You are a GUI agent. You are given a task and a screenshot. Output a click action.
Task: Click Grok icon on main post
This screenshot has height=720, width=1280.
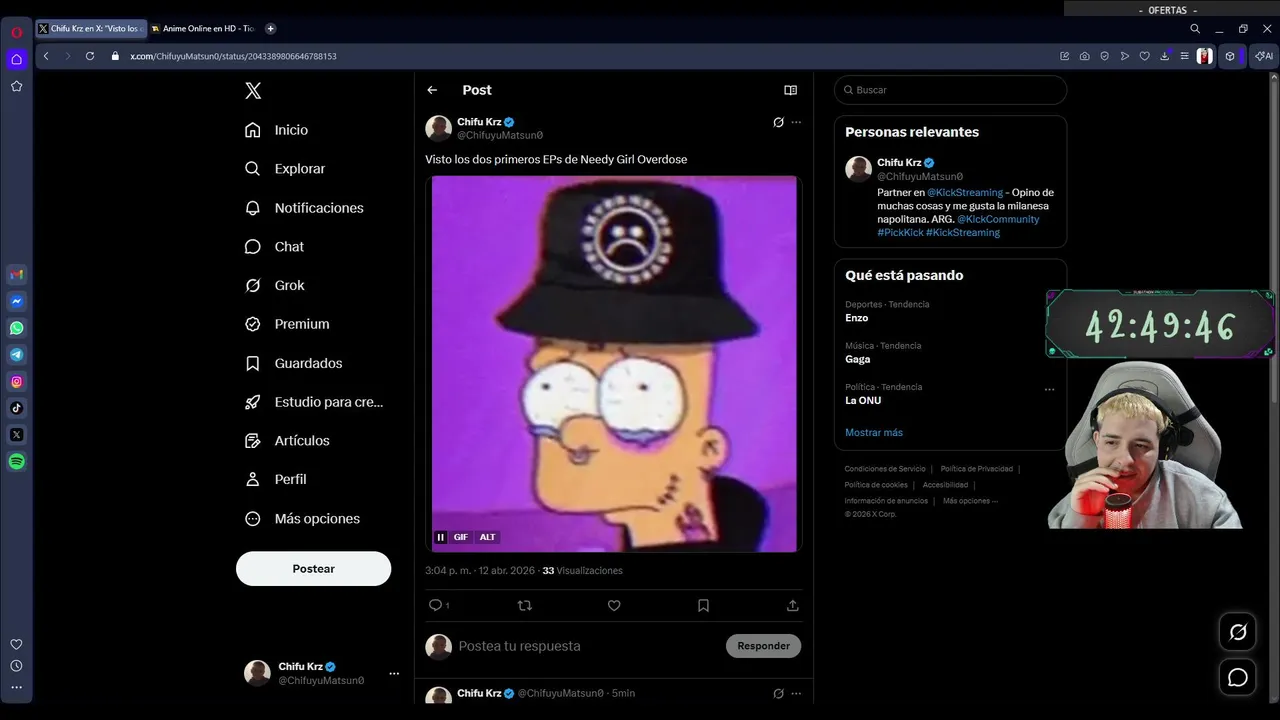pos(778,122)
